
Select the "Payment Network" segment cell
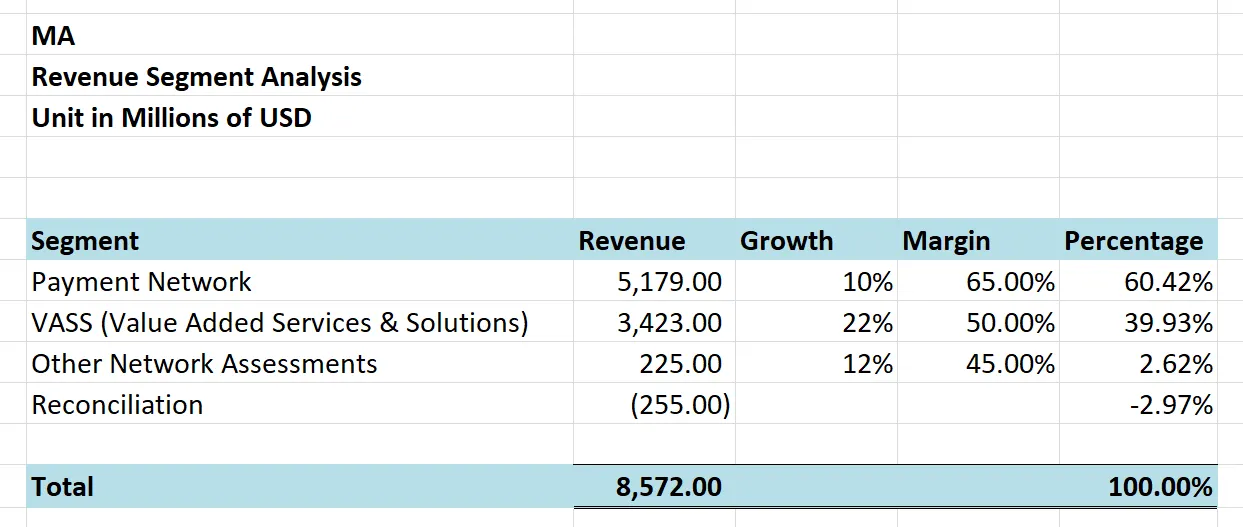141,282
